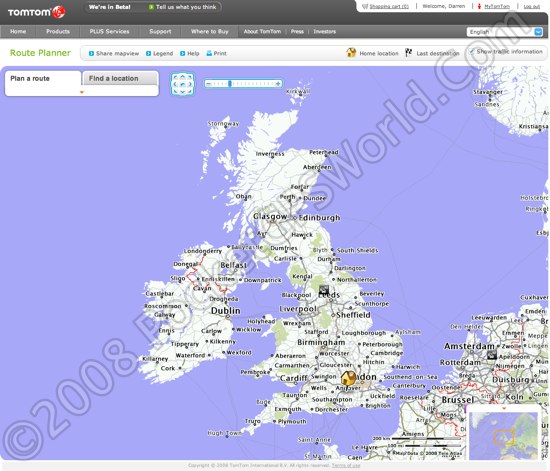Click the home marker near London
This screenshot has height=471, width=550.
tap(348, 379)
